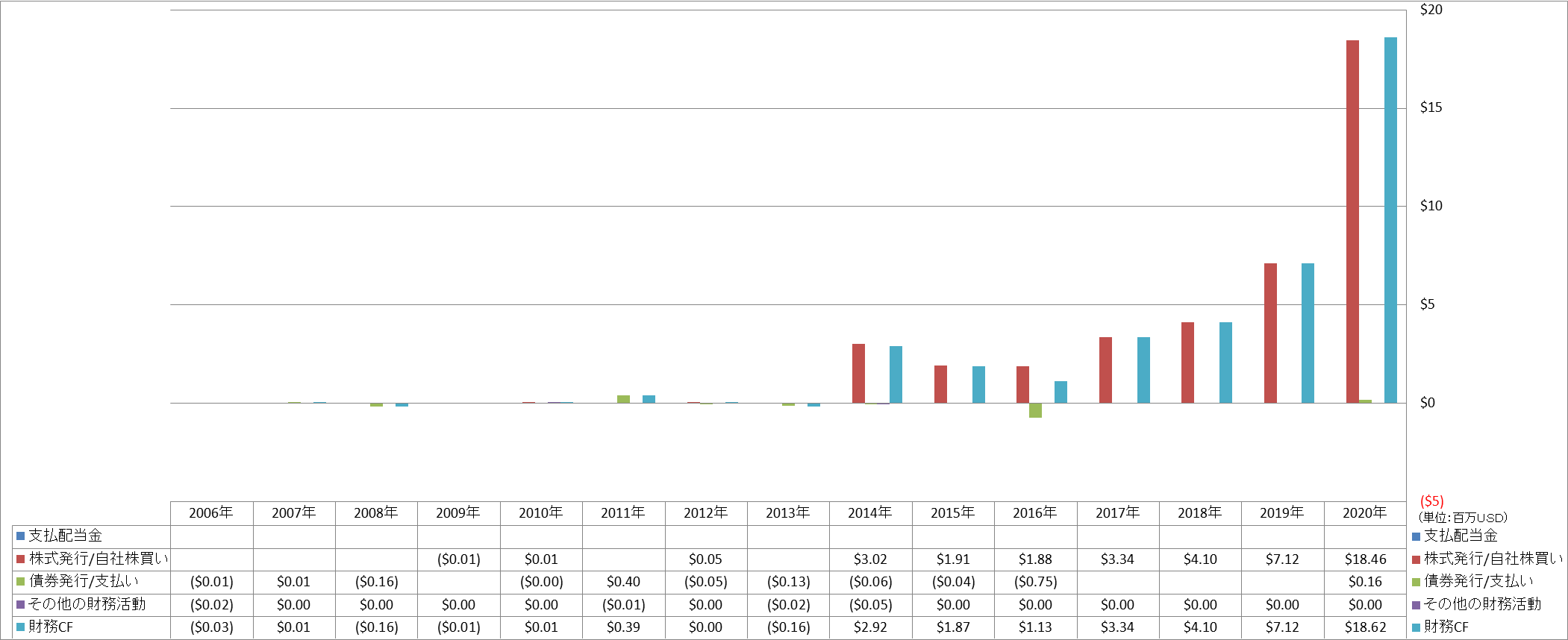The height and width of the screenshot is (640, 1568).
Task: Select その他の財務活動 label in right-side legend
Action: (1482, 604)
